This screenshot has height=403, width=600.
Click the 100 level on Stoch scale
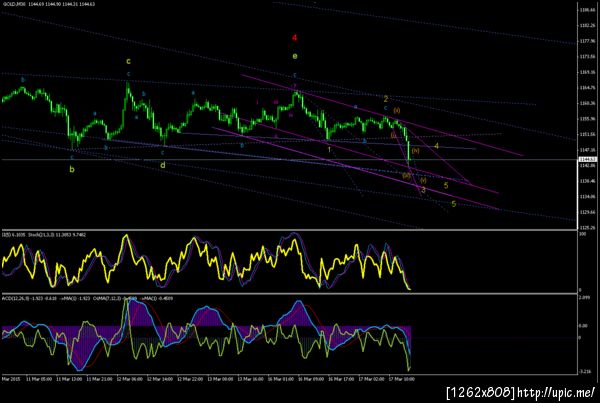[x=584, y=234]
